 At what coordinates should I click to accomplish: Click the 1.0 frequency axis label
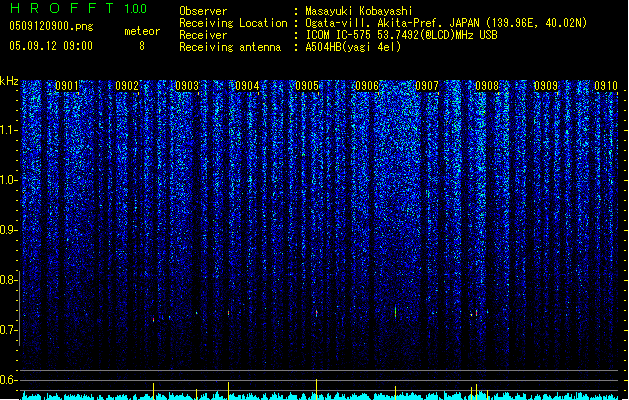pos(8,180)
